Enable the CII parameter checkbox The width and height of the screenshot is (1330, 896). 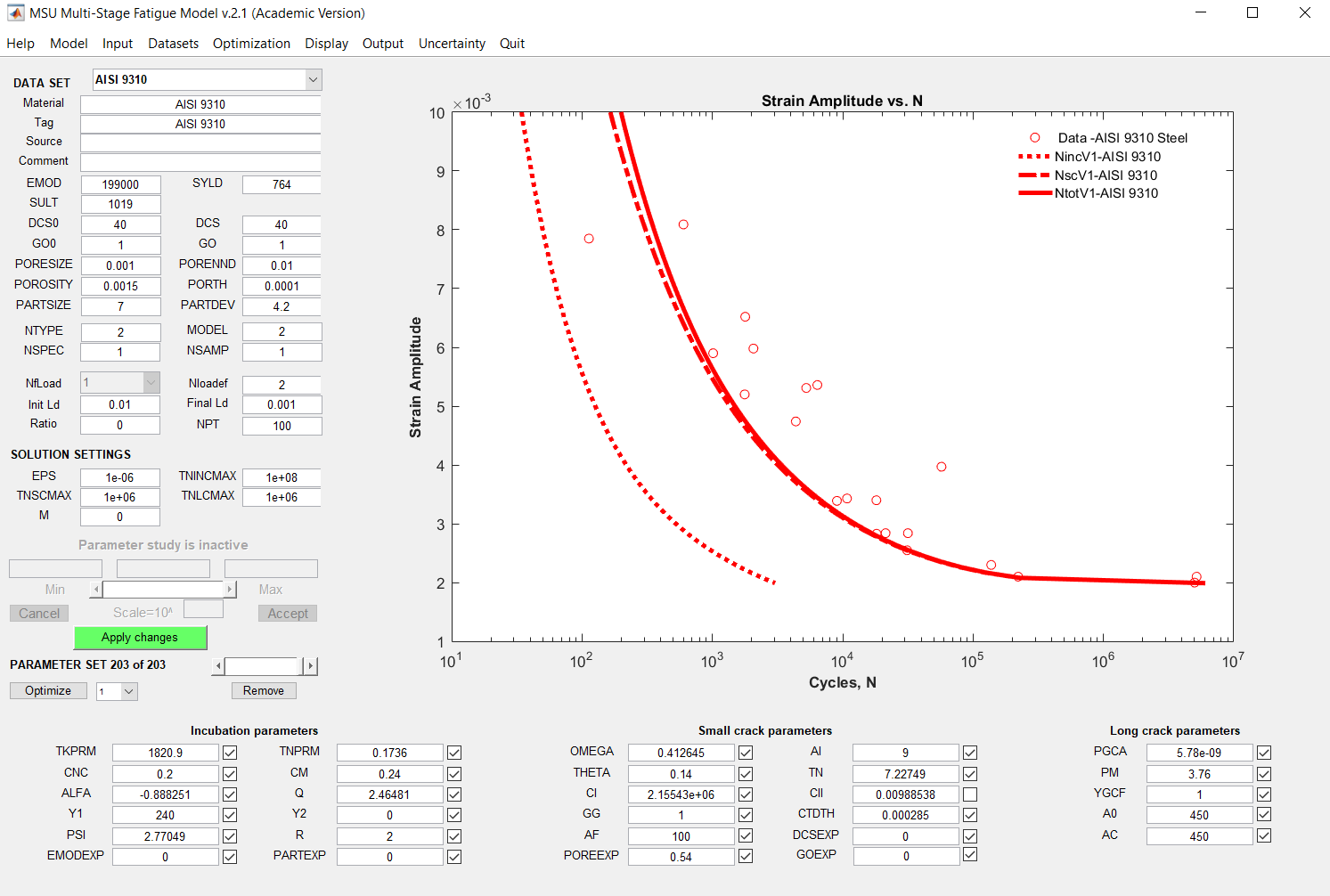point(970,794)
